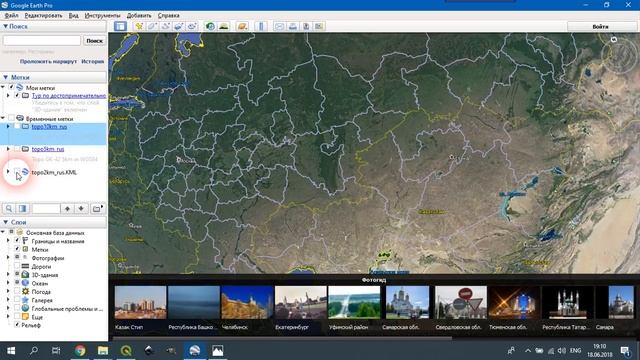
Task: Toggle the Мои метки checkbox
Action: tap(11, 87)
